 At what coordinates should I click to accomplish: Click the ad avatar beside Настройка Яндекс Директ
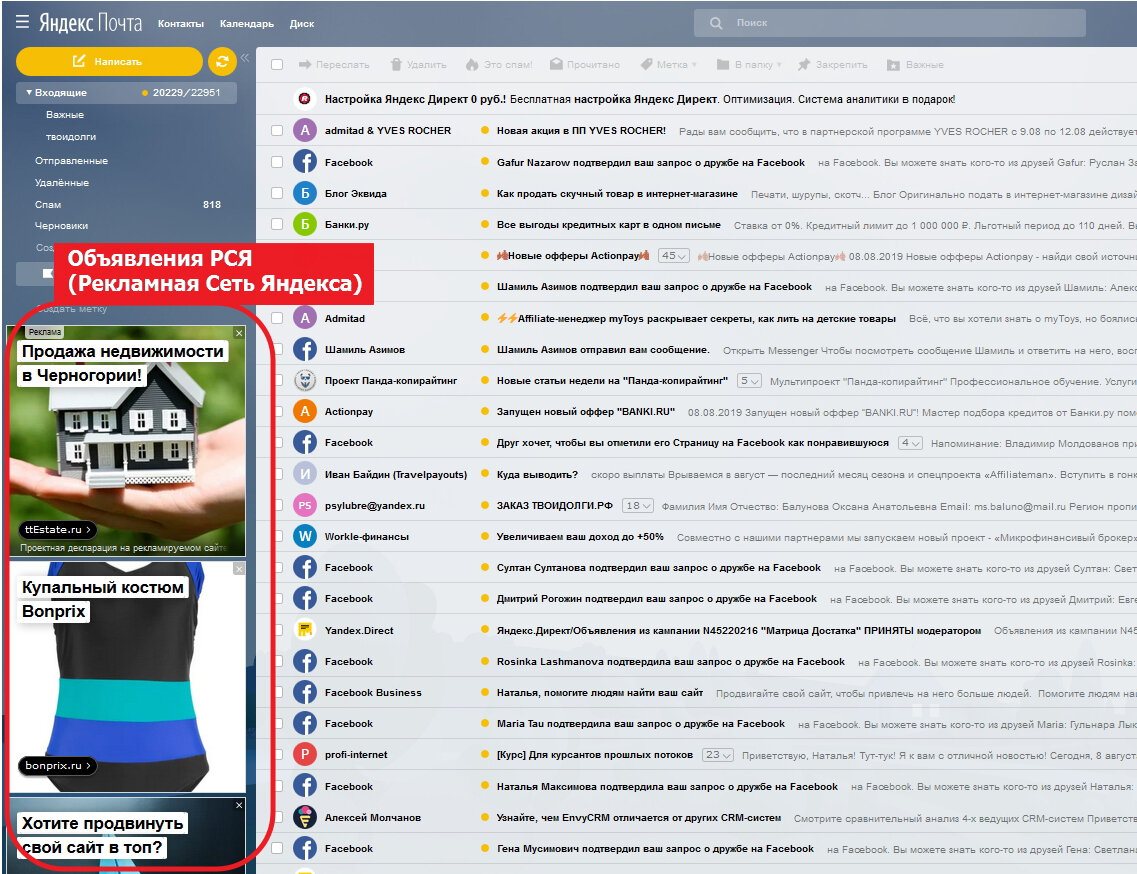tap(305, 99)
